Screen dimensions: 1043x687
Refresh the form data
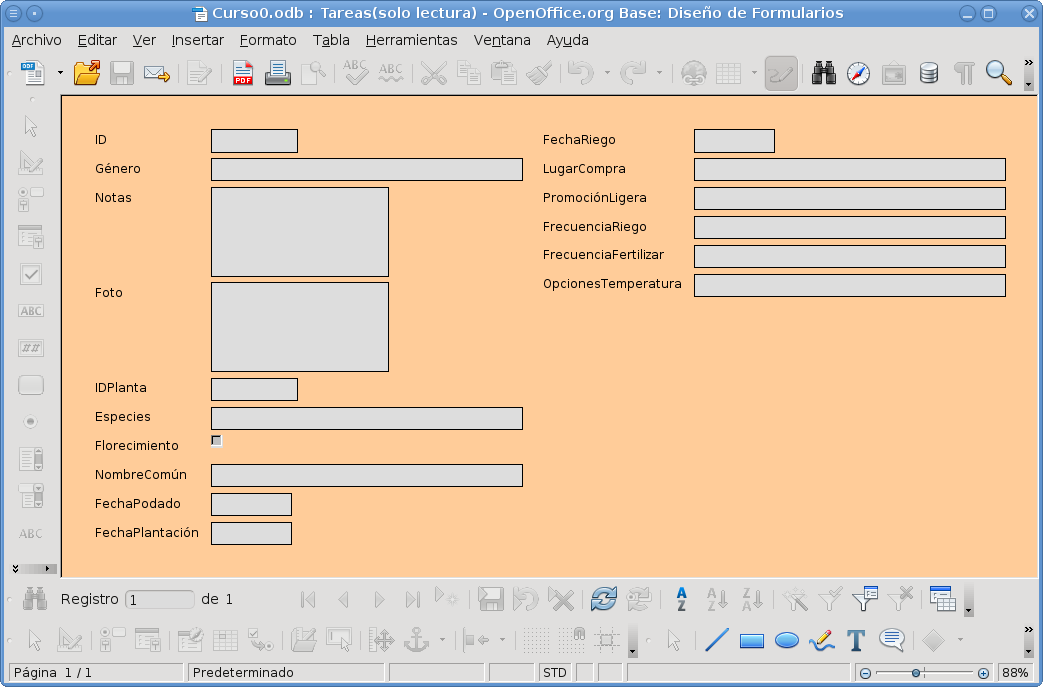point(603,598)
